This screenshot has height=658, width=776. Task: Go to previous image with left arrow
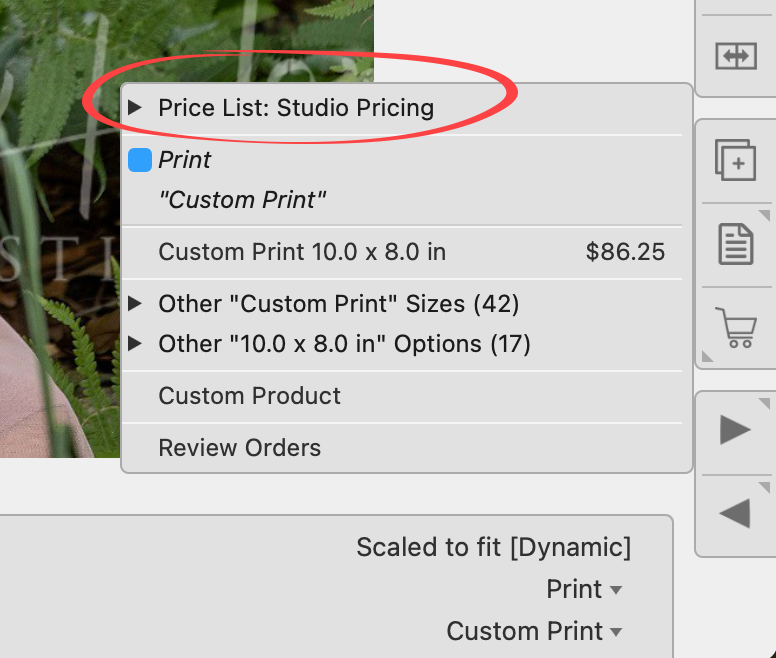pos(736,513)
